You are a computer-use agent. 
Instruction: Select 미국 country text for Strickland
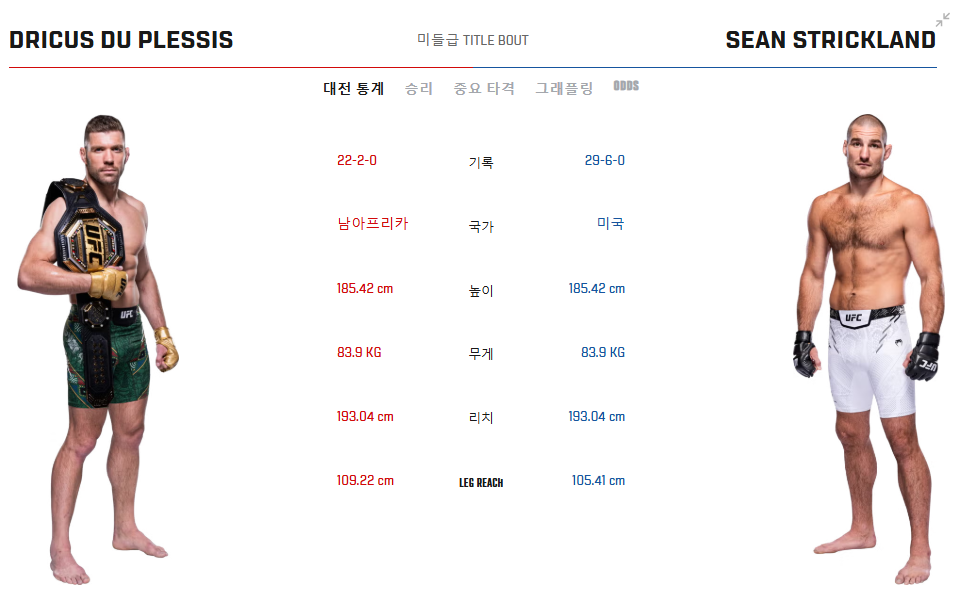tap(608, 224)
